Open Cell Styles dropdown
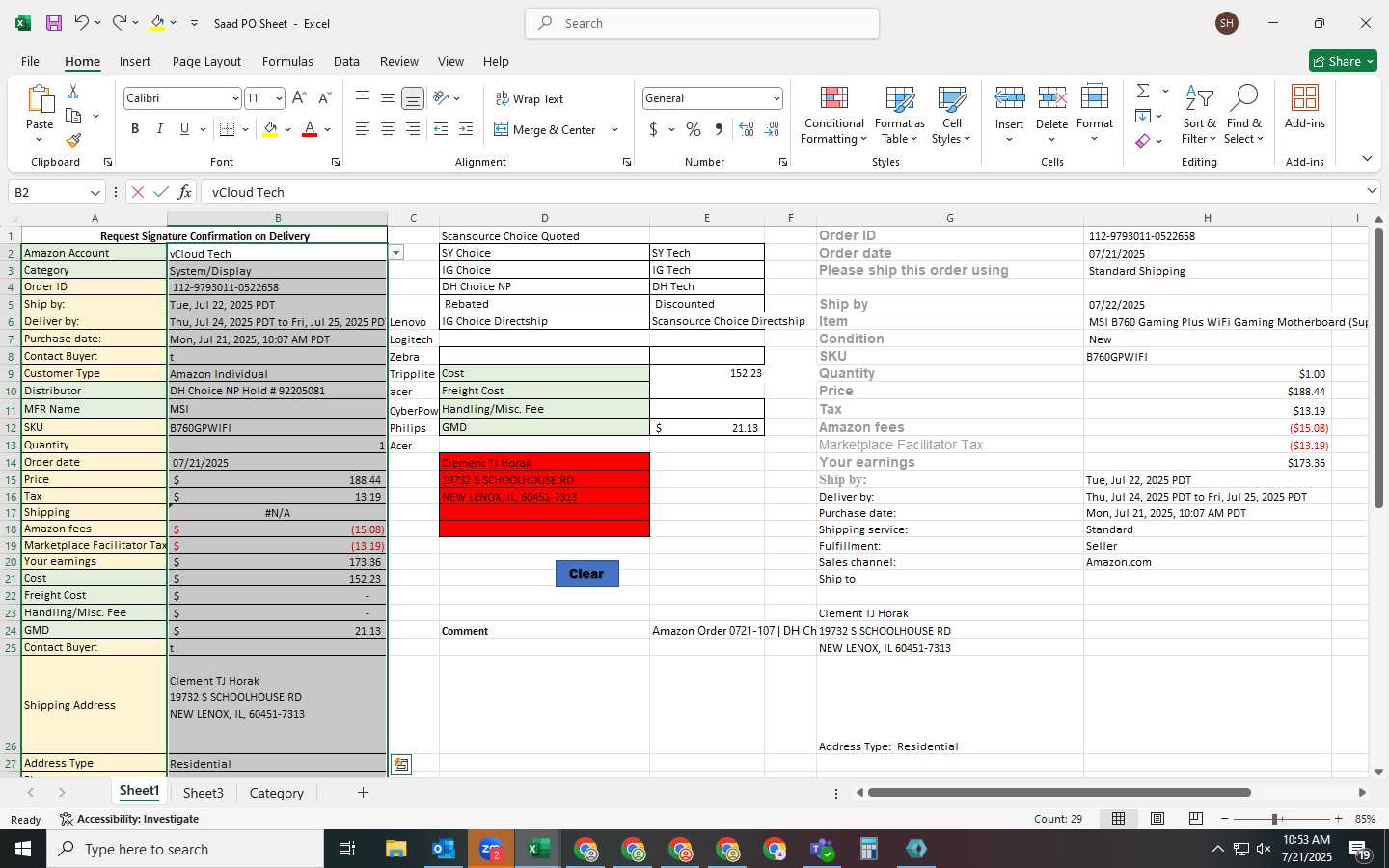The height and width of the screenshot is (868, 1389). coord(951,115)
